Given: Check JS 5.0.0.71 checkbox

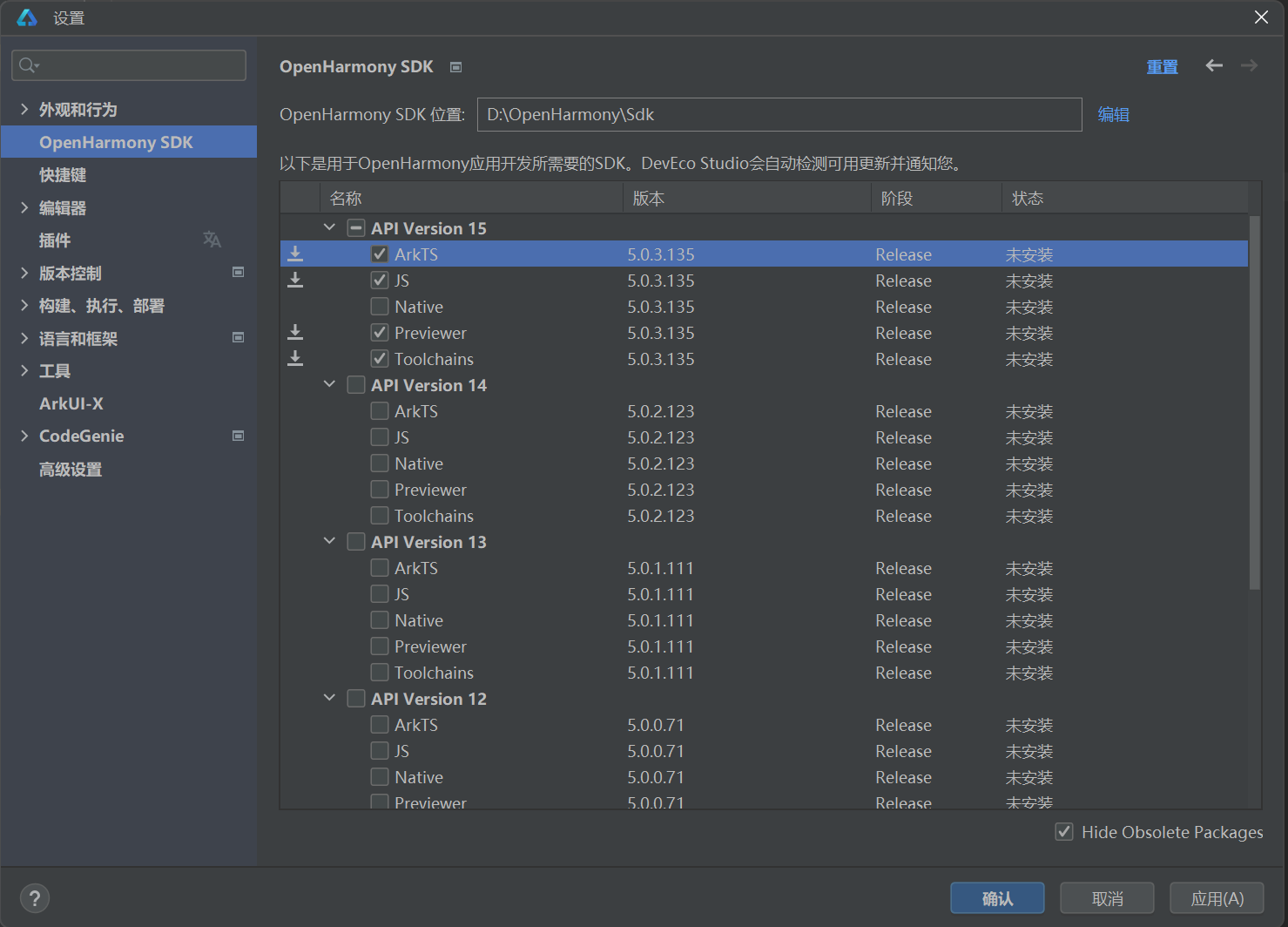Looking at the screenshot, I should [x=380, y=751].
